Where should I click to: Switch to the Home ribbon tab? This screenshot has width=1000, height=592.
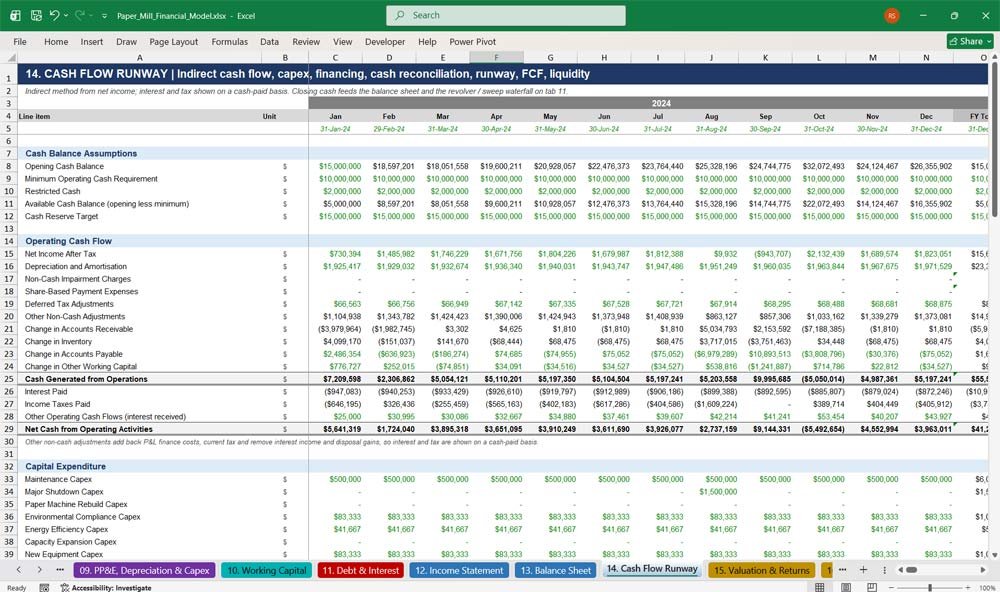56,41
